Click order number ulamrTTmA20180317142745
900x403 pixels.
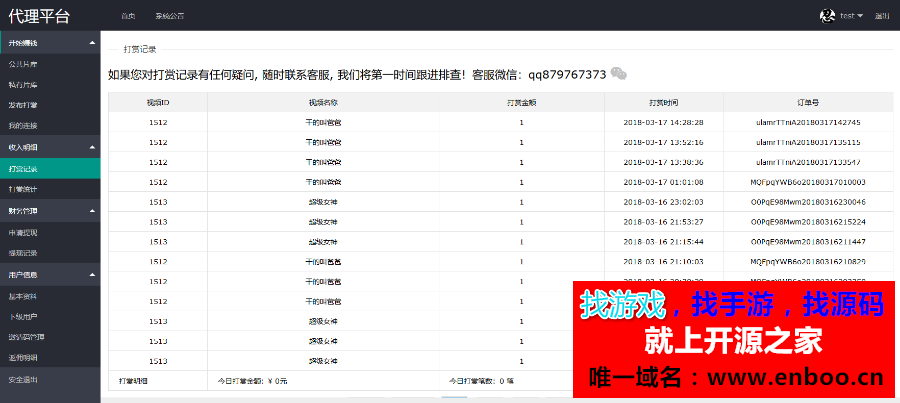[808, 122]
